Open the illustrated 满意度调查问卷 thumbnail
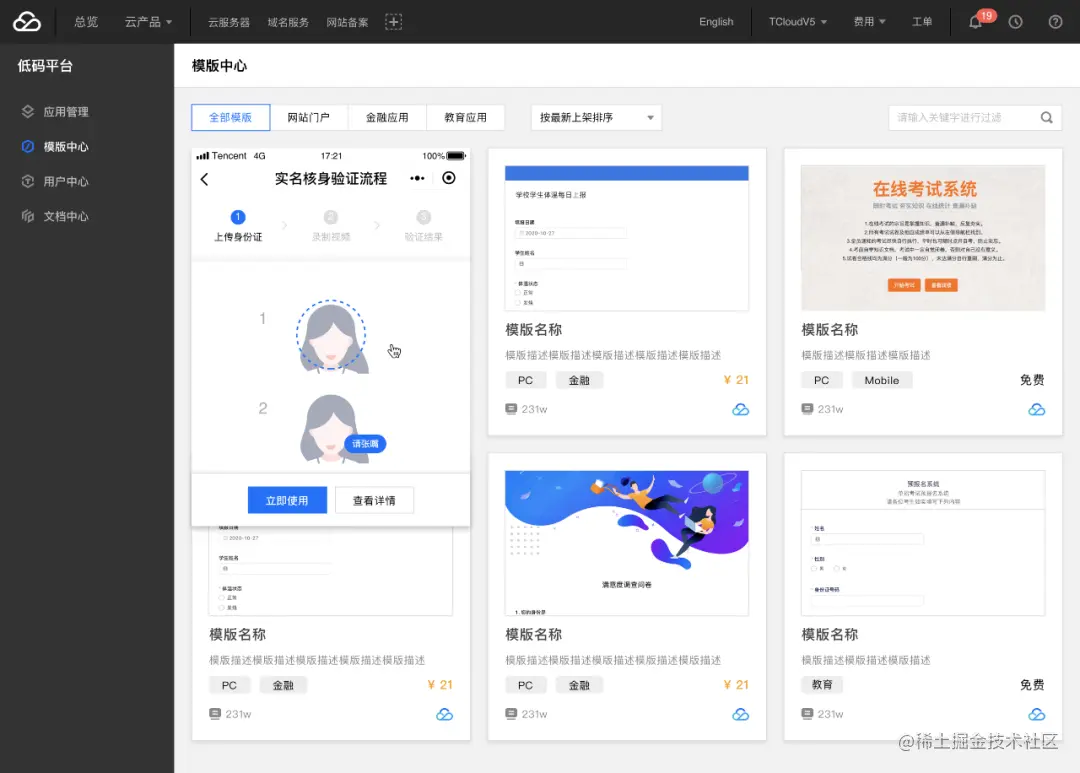This screenshot has height=773, width=1080. point(627,543)
